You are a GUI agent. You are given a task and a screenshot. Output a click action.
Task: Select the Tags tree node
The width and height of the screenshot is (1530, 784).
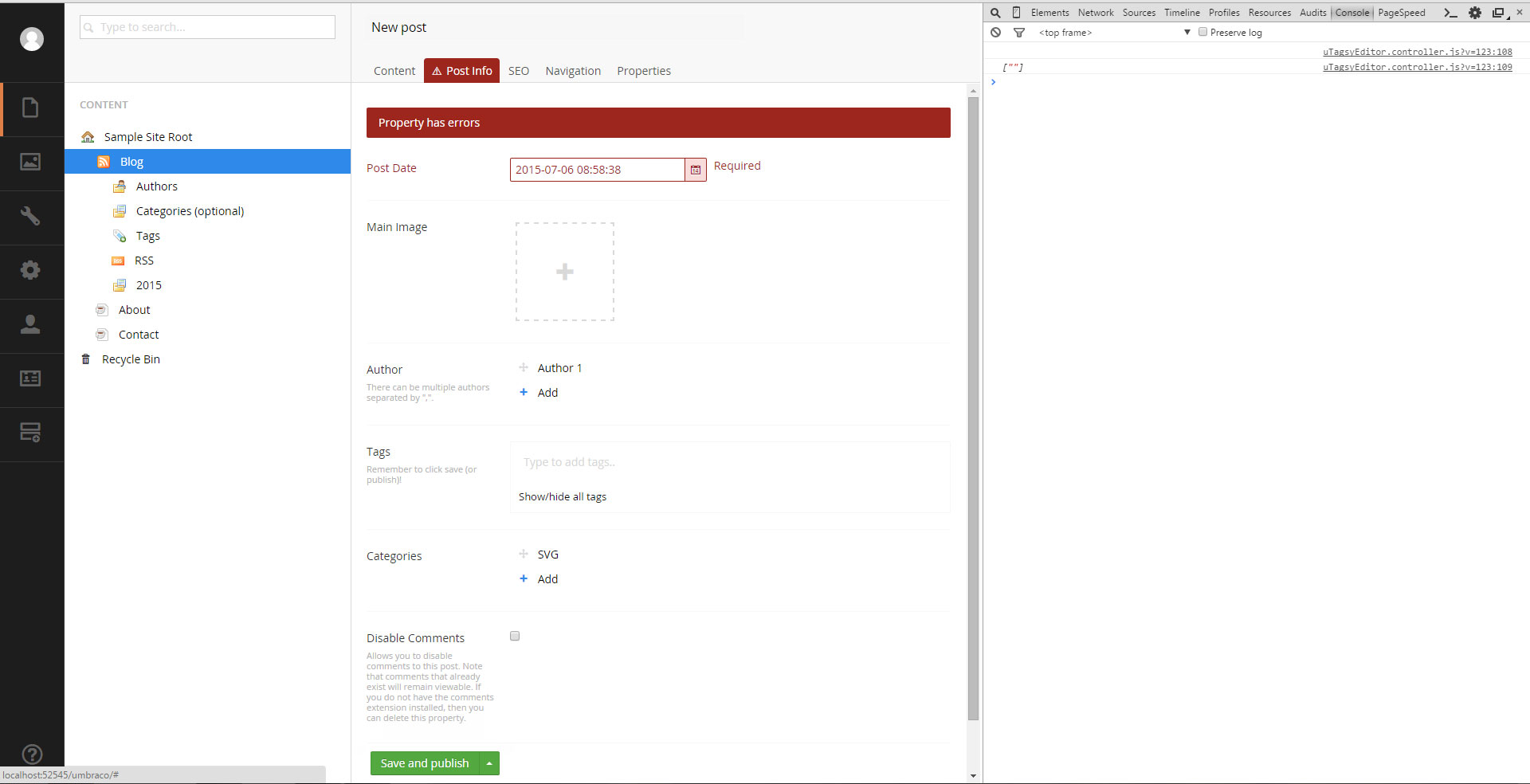click(147, 236)
